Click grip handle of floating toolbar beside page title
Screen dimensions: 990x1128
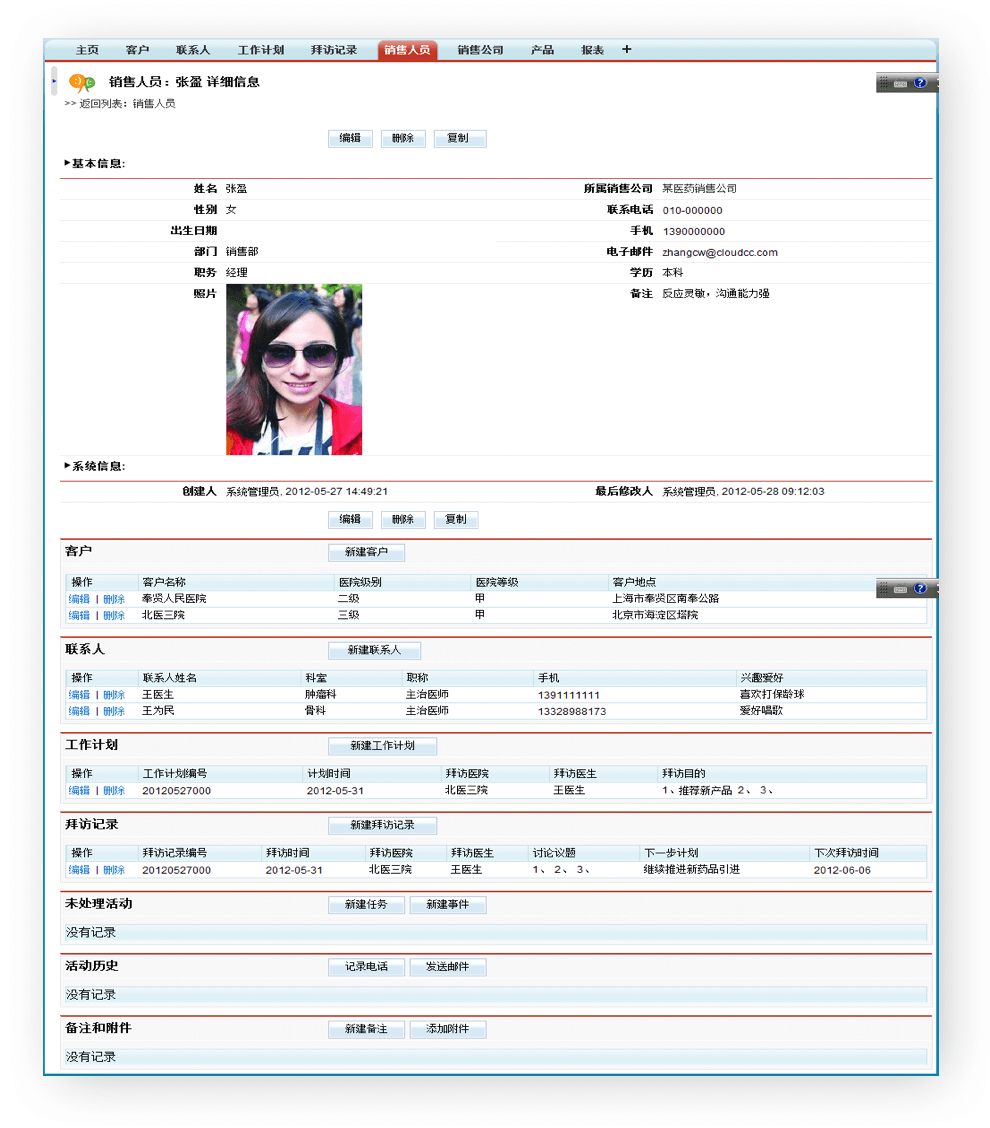point(884,83)
